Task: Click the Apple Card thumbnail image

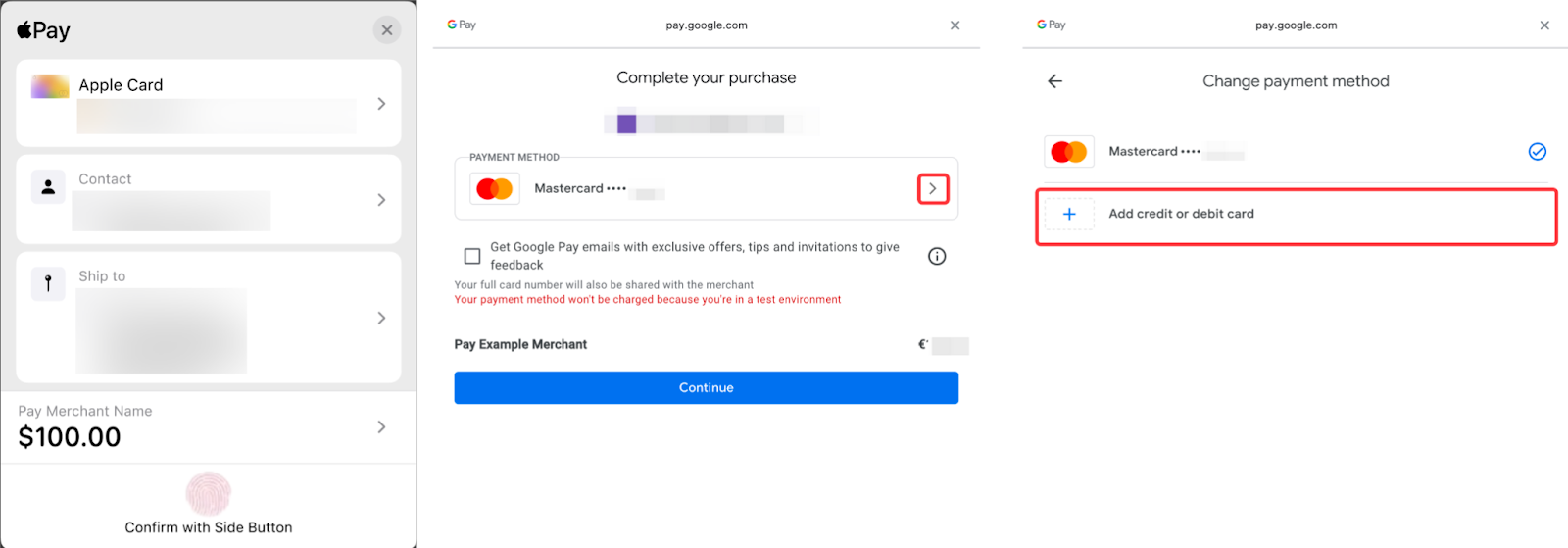Action: click(50, 86)
